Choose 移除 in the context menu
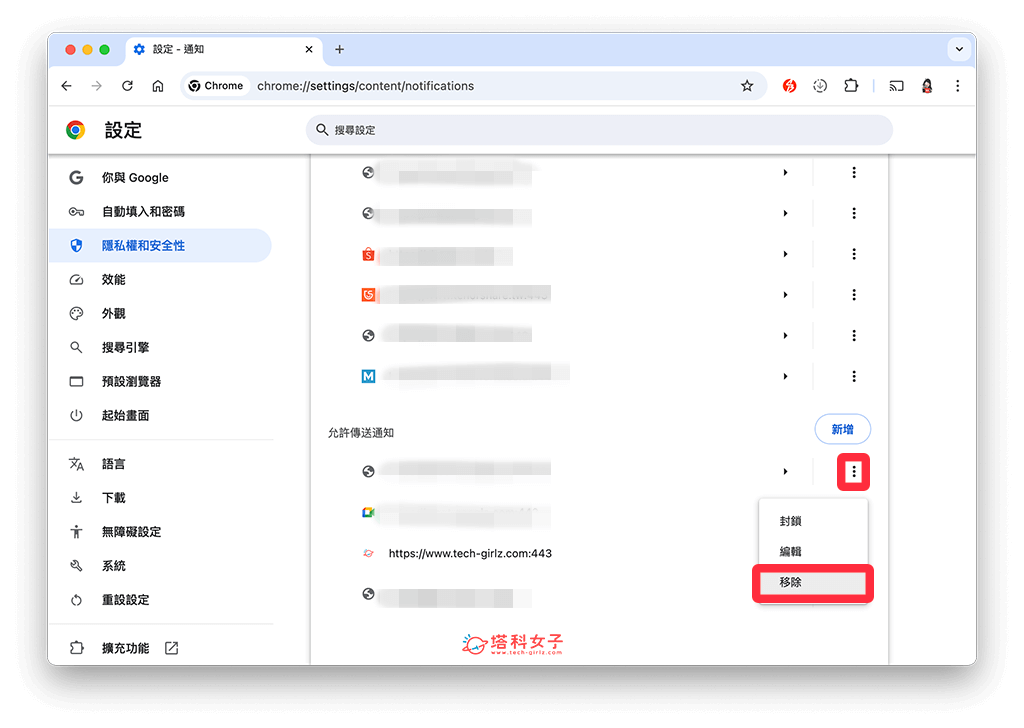Viewport: 1024px width, 728px height. (813, 582)
